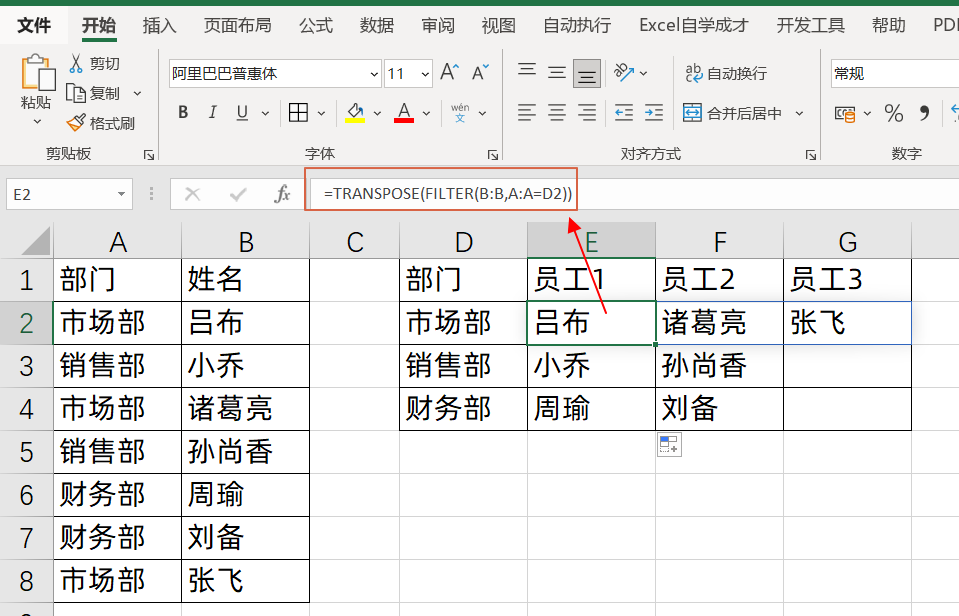Apply yellow fill with the paint bucket
Screen dimensions: 959x616
pos(355,113)
